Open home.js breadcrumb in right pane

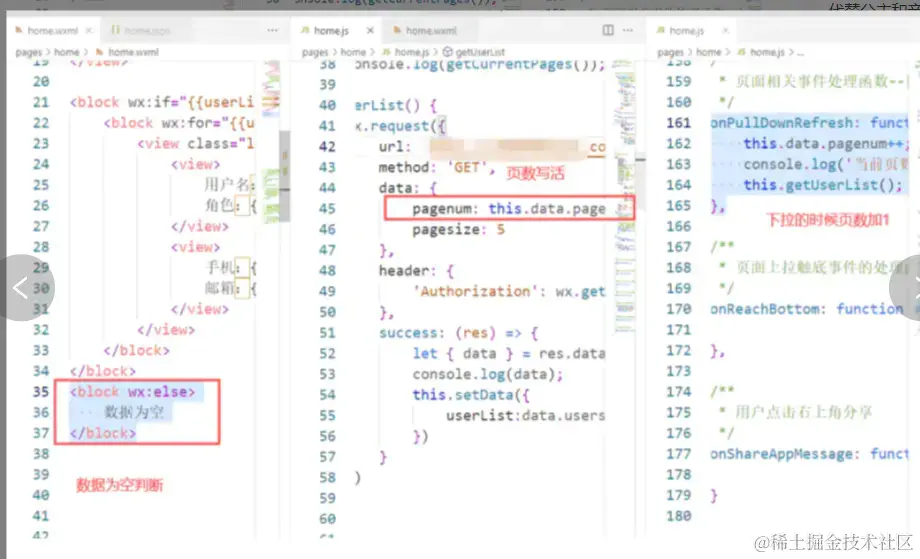[767, 52]
